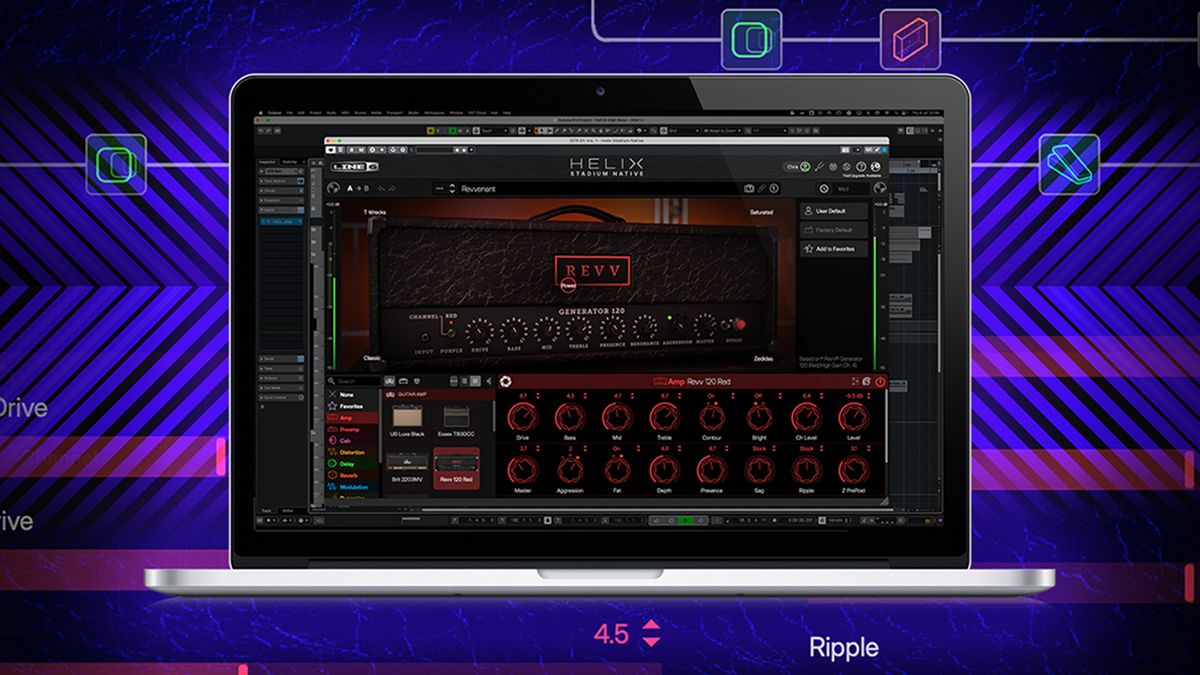Toggle the red Amp block power button
This screenshot has width=1200, height=675.
coord(880,381)
